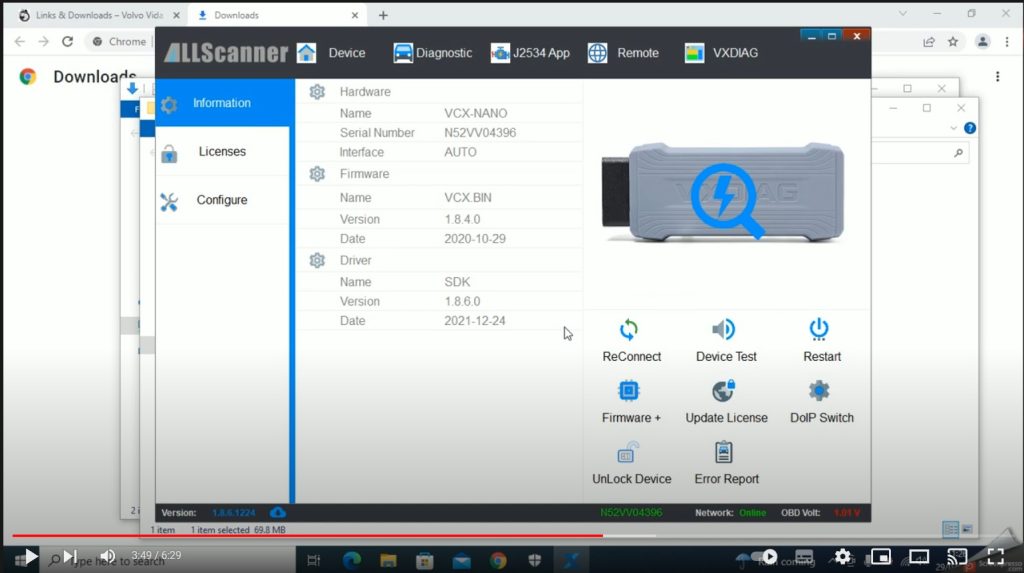Switch to theater mode

pyautogui.click(x=919, y=557)
